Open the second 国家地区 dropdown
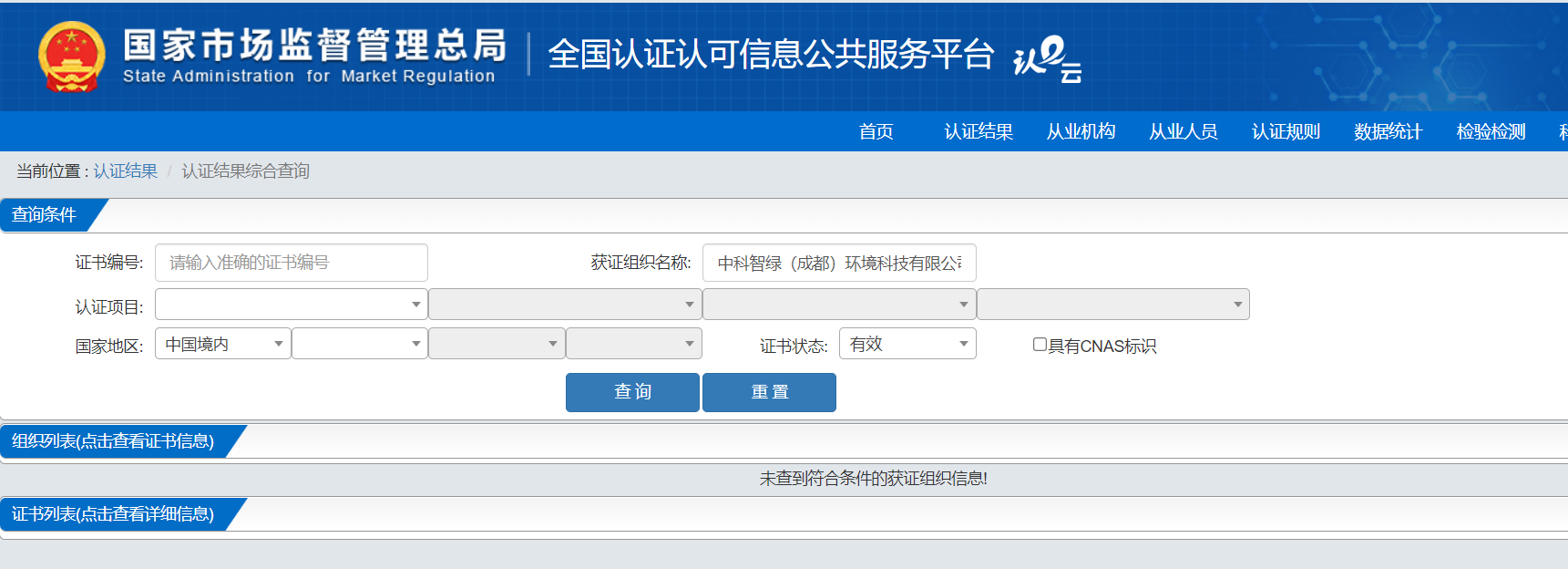The width and height of the screenshot is (1568, 569). (x=360, y=344)
